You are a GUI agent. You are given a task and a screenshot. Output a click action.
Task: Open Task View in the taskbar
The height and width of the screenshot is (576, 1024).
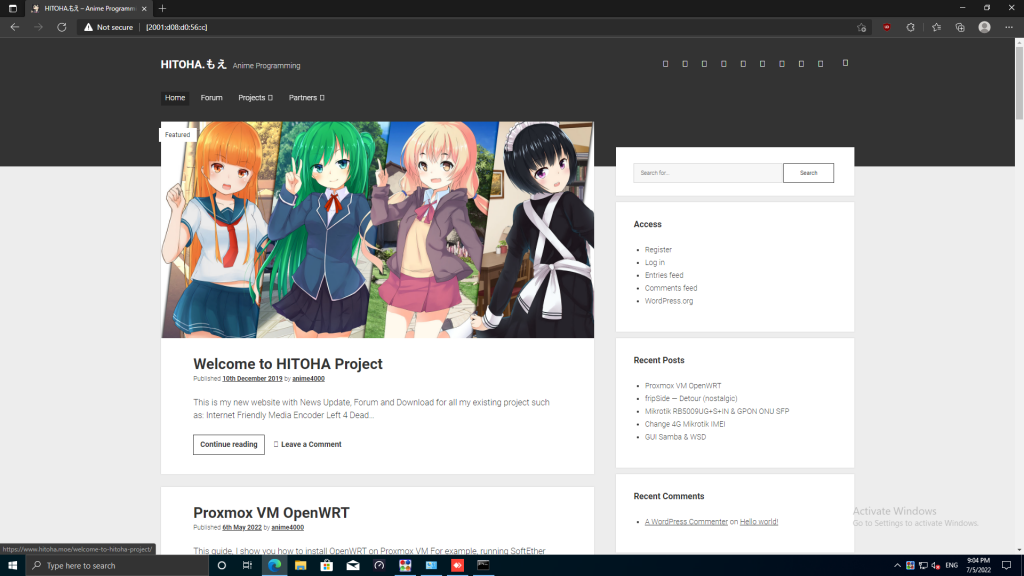pyautogui.click(x=248, y=566)
